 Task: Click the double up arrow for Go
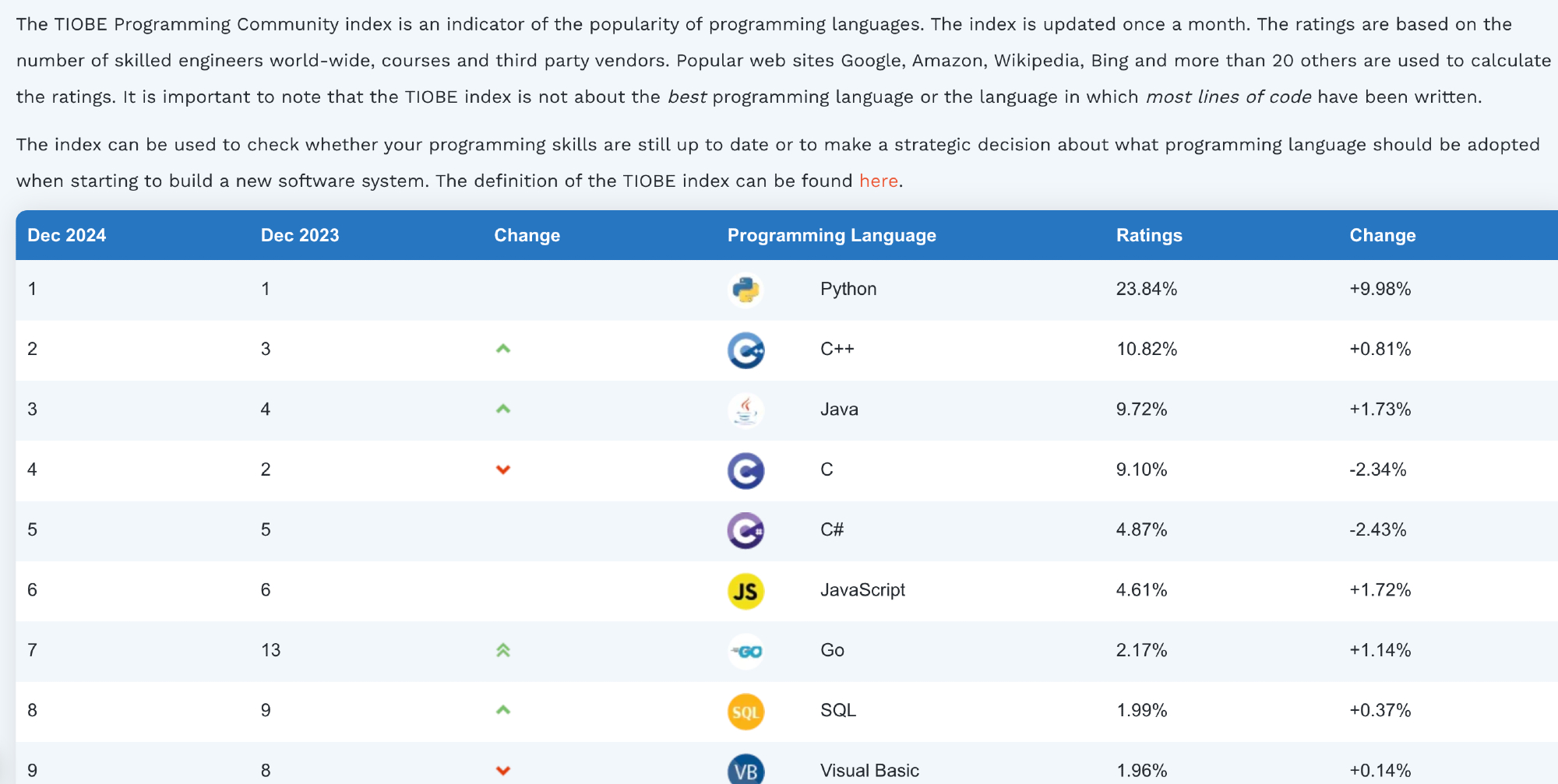(503, 650)
